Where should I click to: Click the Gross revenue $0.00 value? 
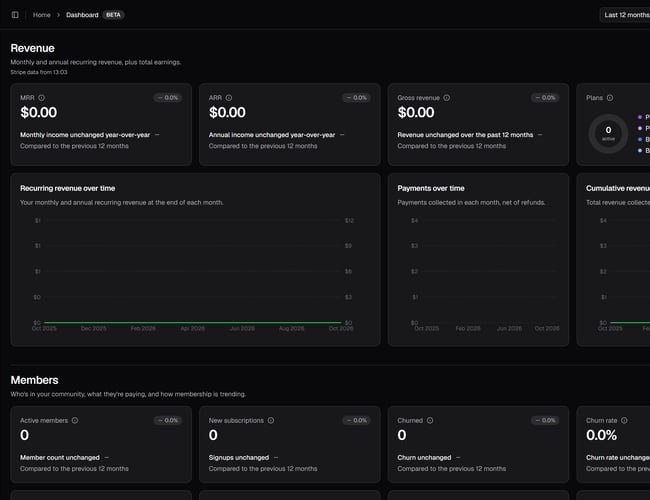[416, 112]
